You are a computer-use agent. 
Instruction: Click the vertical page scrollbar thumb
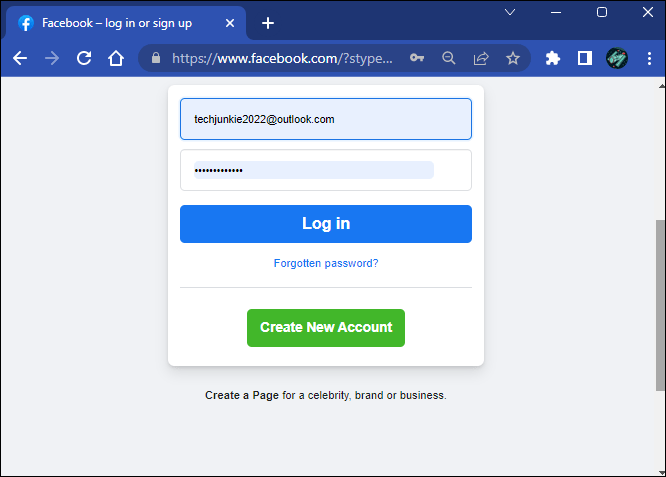coord(660,305)
